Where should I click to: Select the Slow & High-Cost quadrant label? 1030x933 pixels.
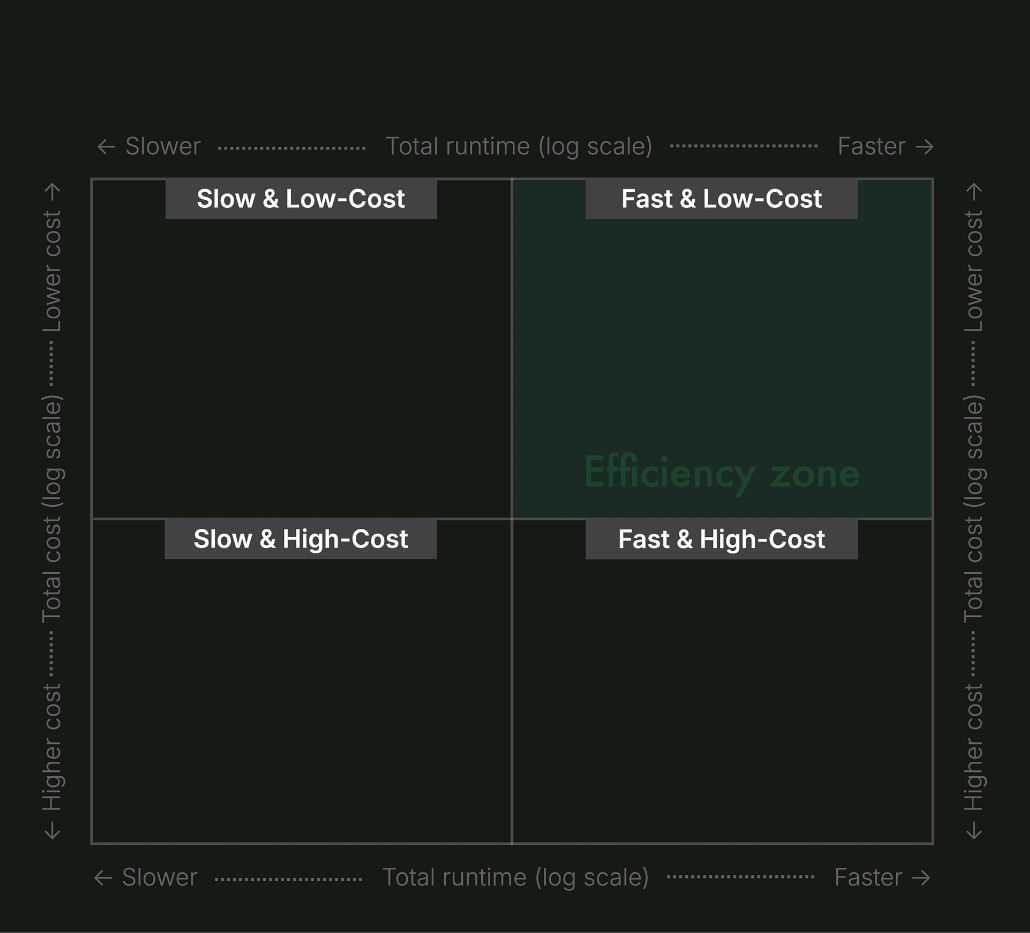coord(301,538)
